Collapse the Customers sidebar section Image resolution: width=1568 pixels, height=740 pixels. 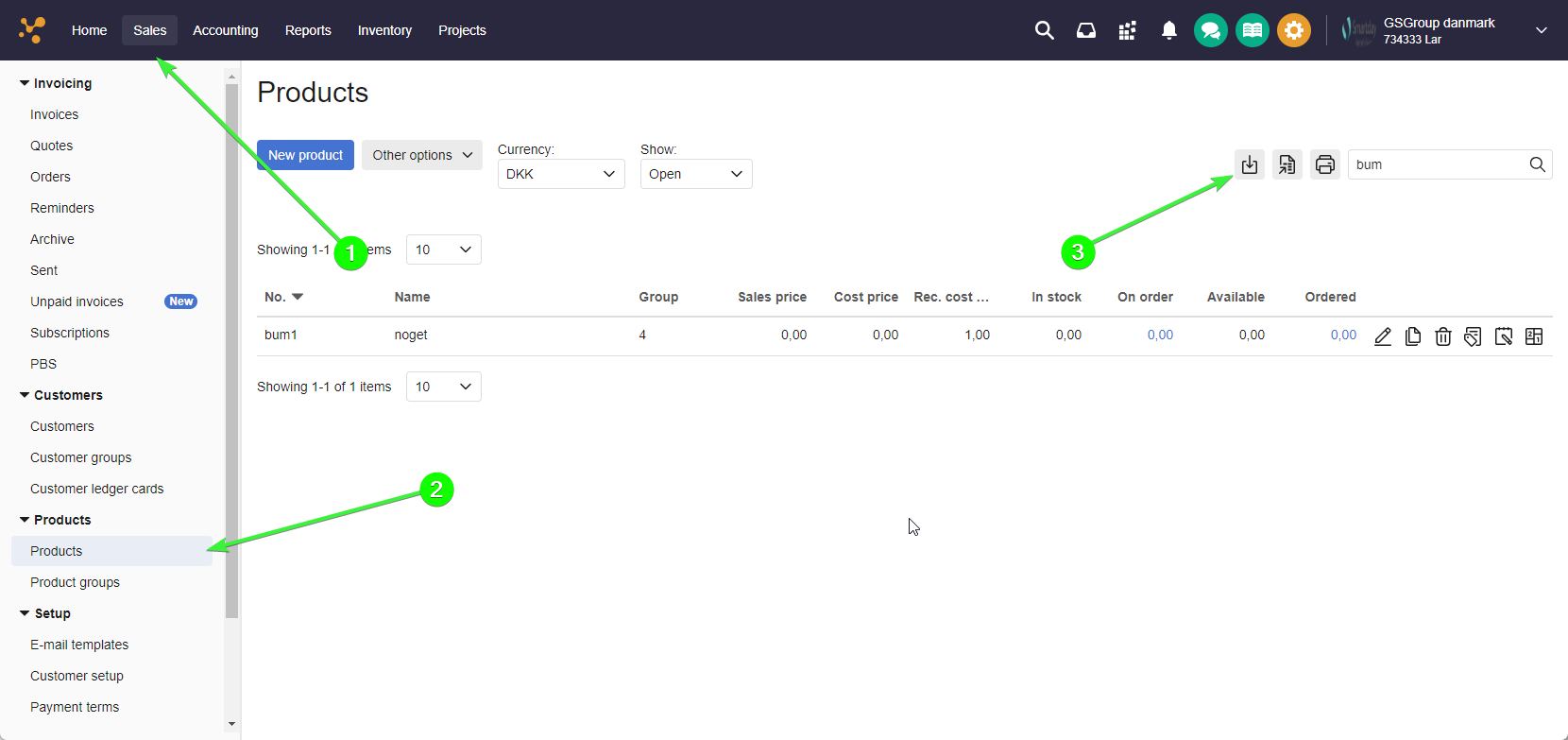pyautogui.click(x=25, y=395)
